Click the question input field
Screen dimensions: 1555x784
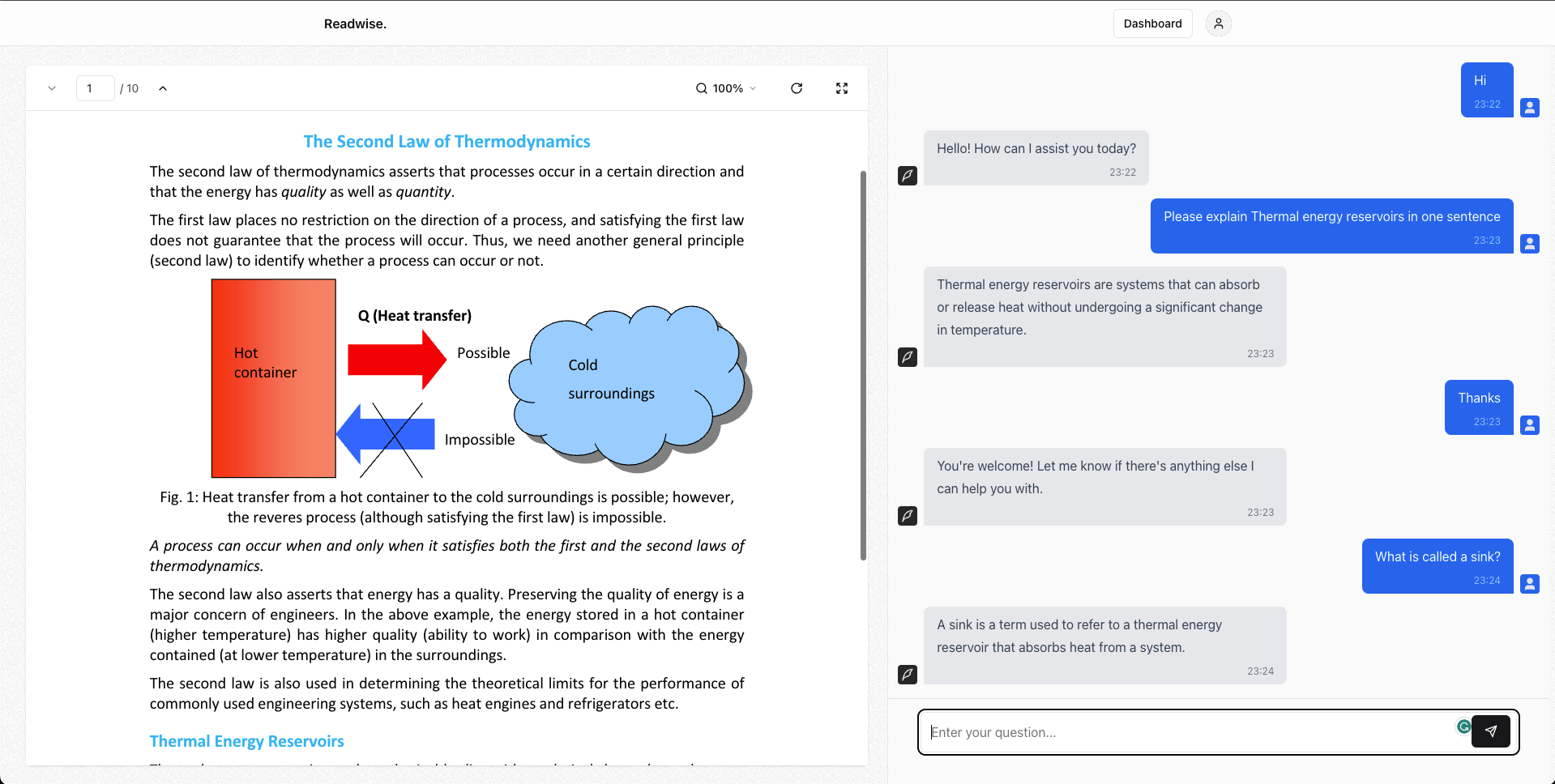coord(1191,732)
